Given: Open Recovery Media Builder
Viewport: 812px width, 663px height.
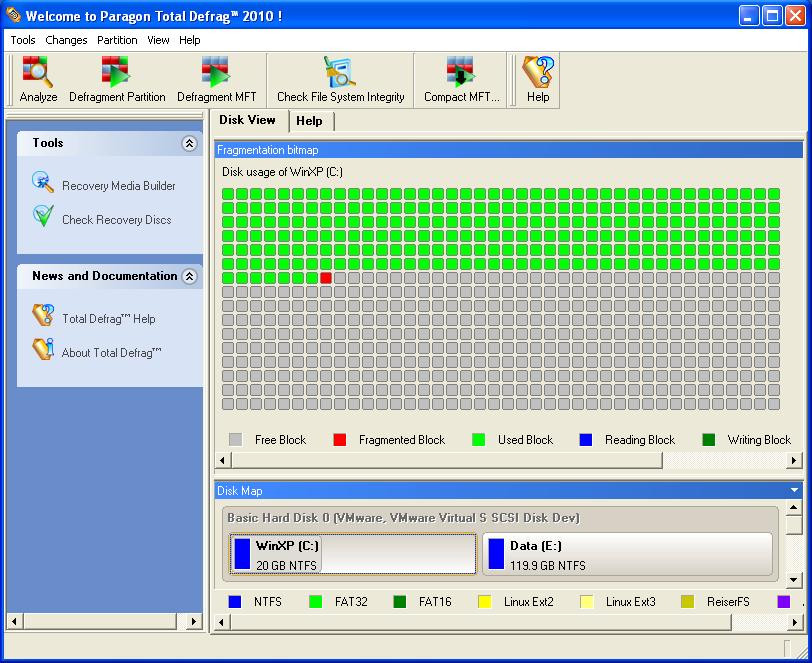Looking at the screenshot, I should coord(118,186).
